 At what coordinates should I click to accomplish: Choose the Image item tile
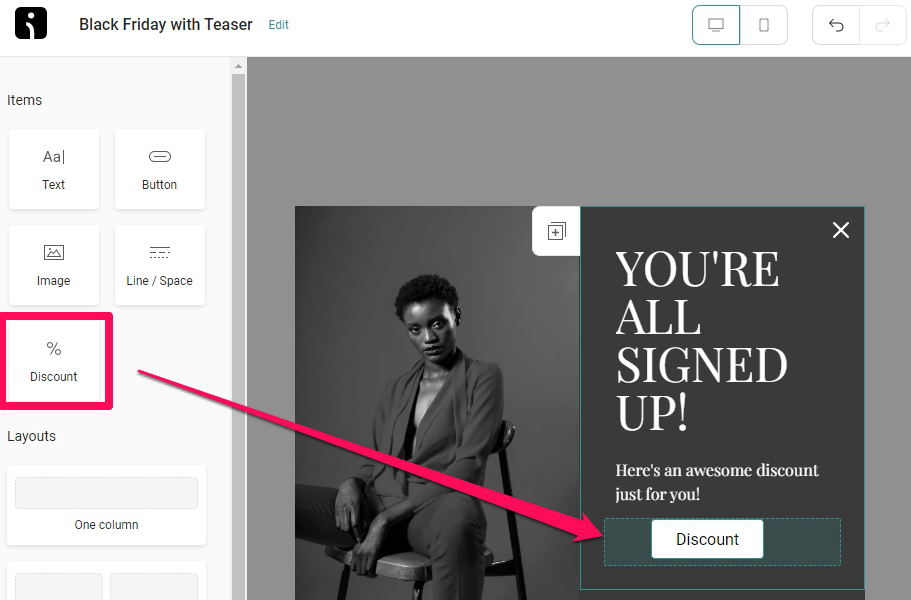click(x=53, y=265)
